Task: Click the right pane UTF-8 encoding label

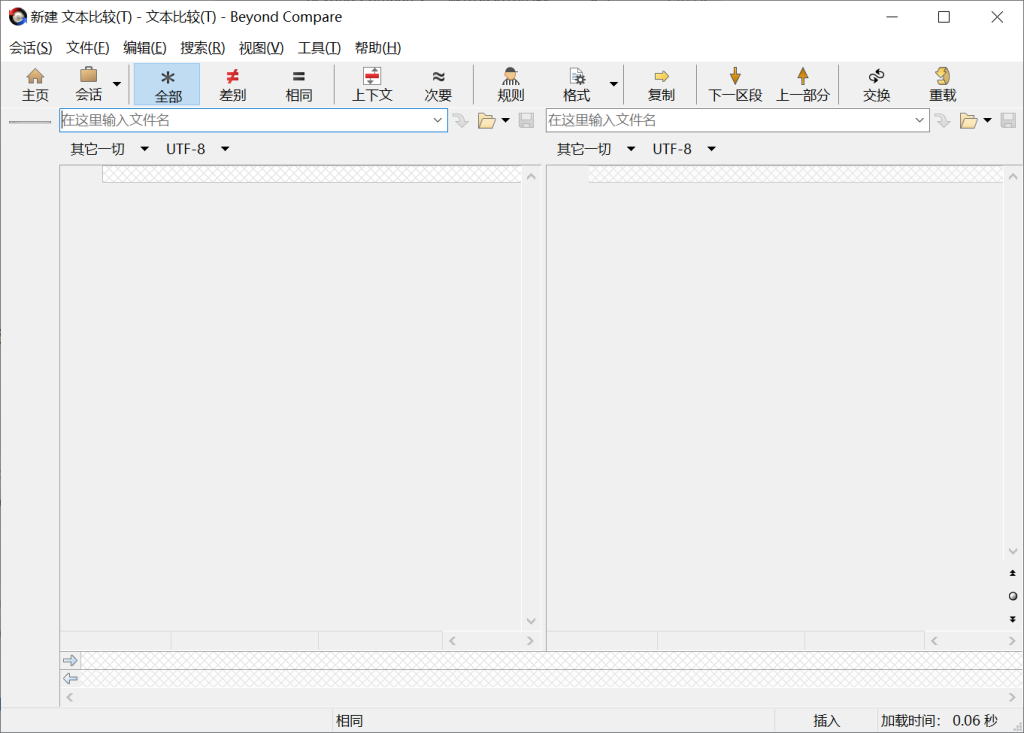Action: [x=672, y=149]
